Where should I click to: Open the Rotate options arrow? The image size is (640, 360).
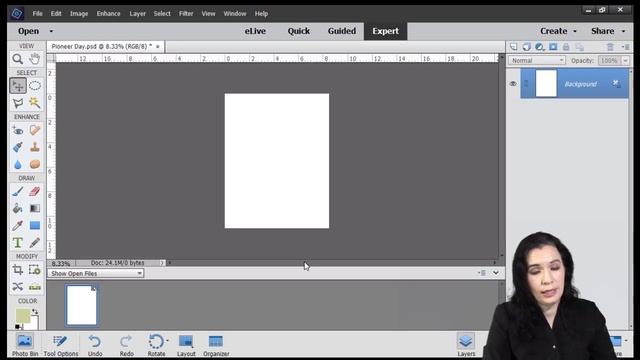click(x=167, y=340)
